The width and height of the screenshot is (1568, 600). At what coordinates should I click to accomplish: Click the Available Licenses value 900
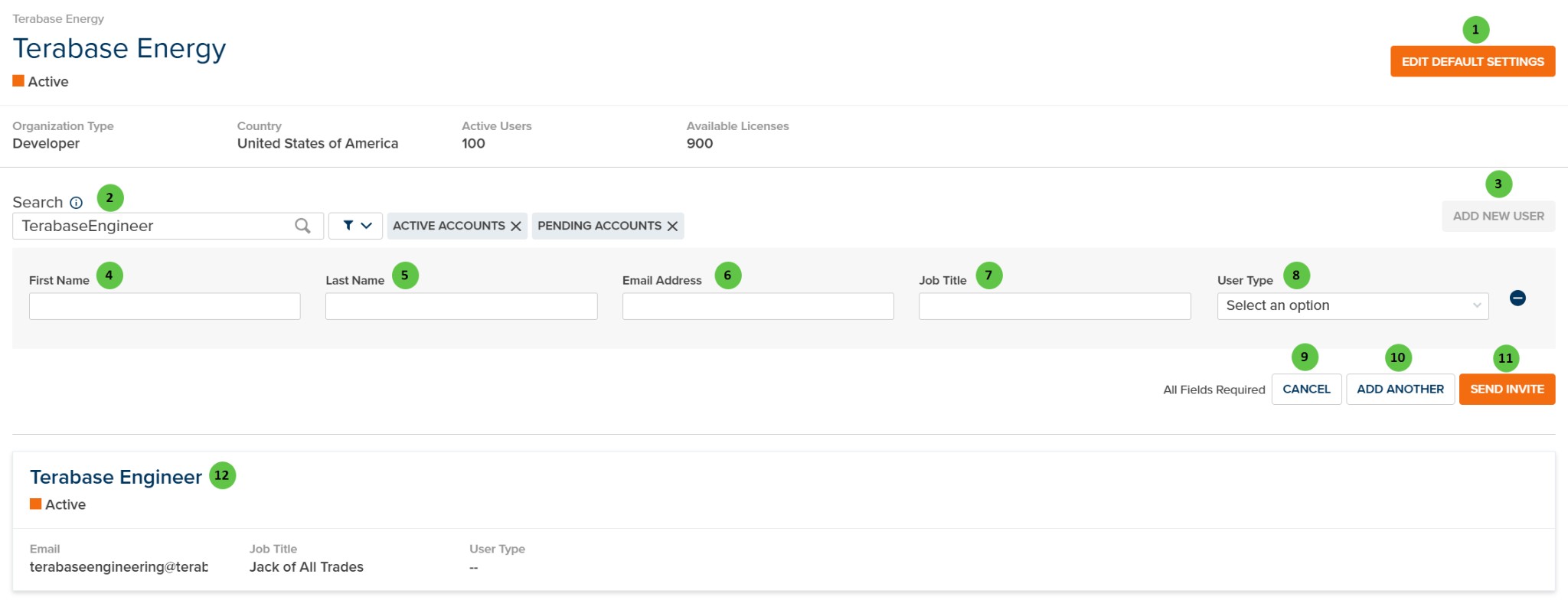(x=700, y=143)
